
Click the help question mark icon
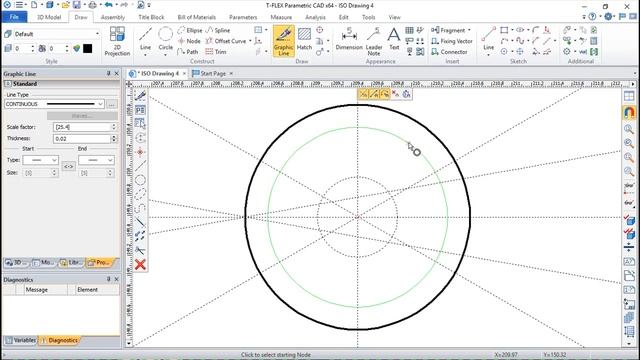pos(592,17)
